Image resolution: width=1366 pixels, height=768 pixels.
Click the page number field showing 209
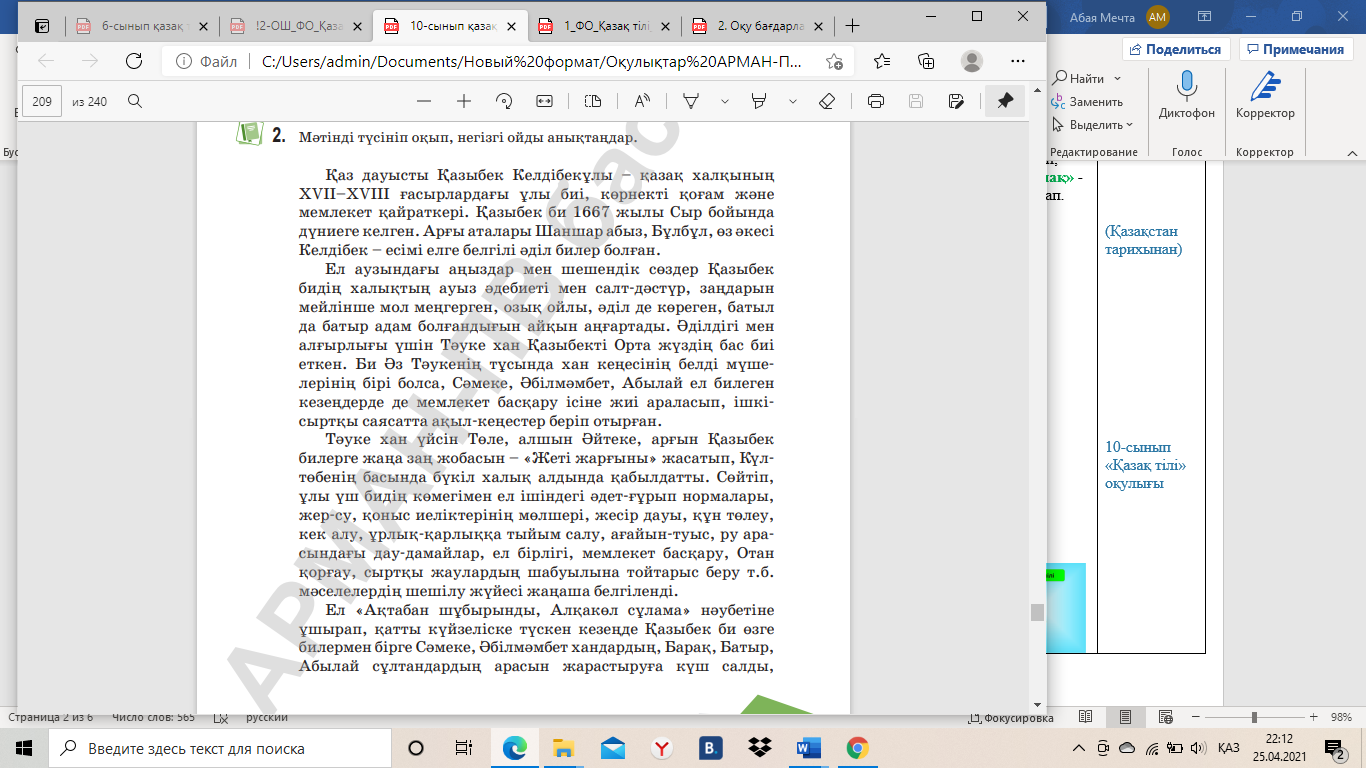coord(42,101)
